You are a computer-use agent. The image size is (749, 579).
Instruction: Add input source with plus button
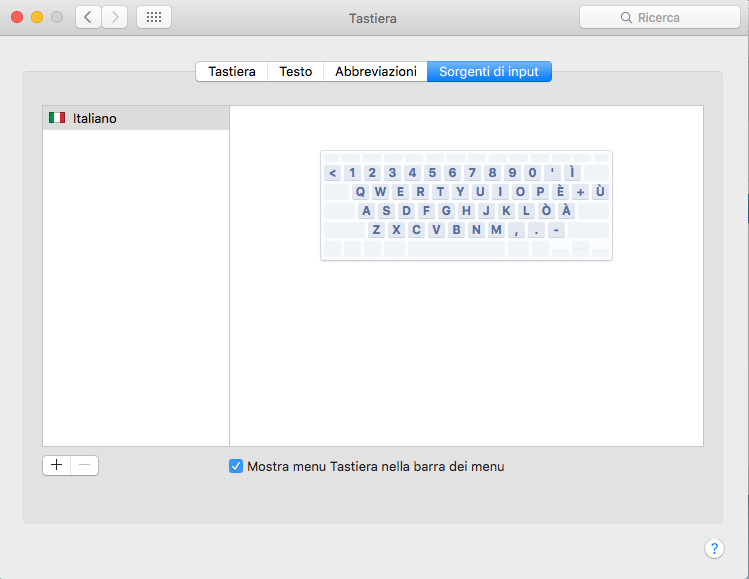point(57,465)
